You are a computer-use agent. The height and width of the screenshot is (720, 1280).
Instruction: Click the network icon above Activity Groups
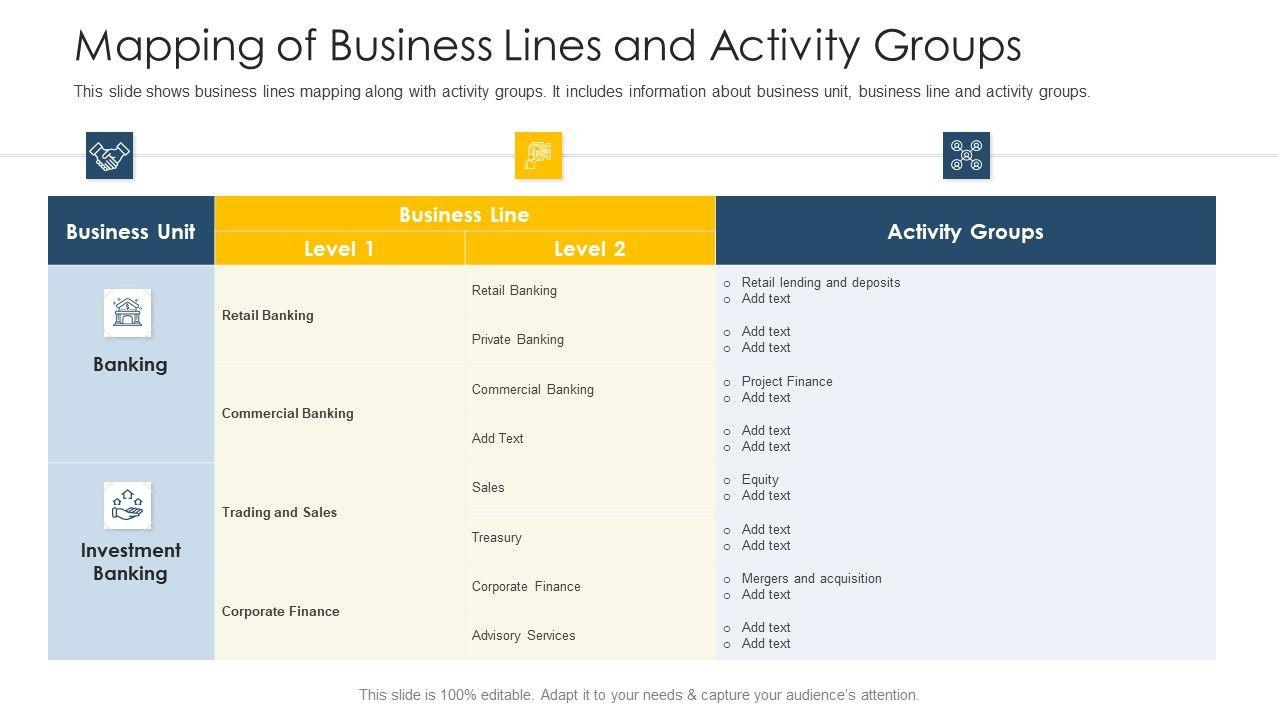(966, 156)
